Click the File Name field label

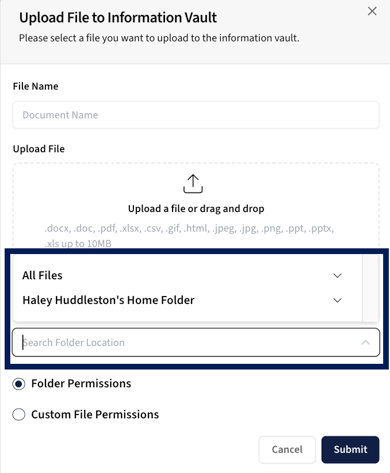(36, 86)
